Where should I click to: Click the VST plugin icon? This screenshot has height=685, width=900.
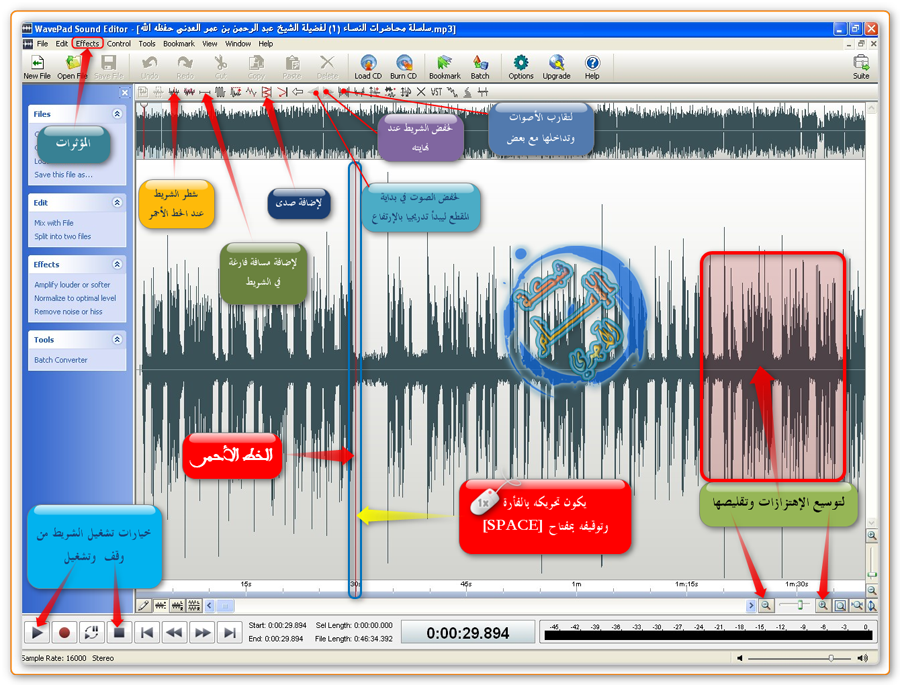tap(436, 92)
